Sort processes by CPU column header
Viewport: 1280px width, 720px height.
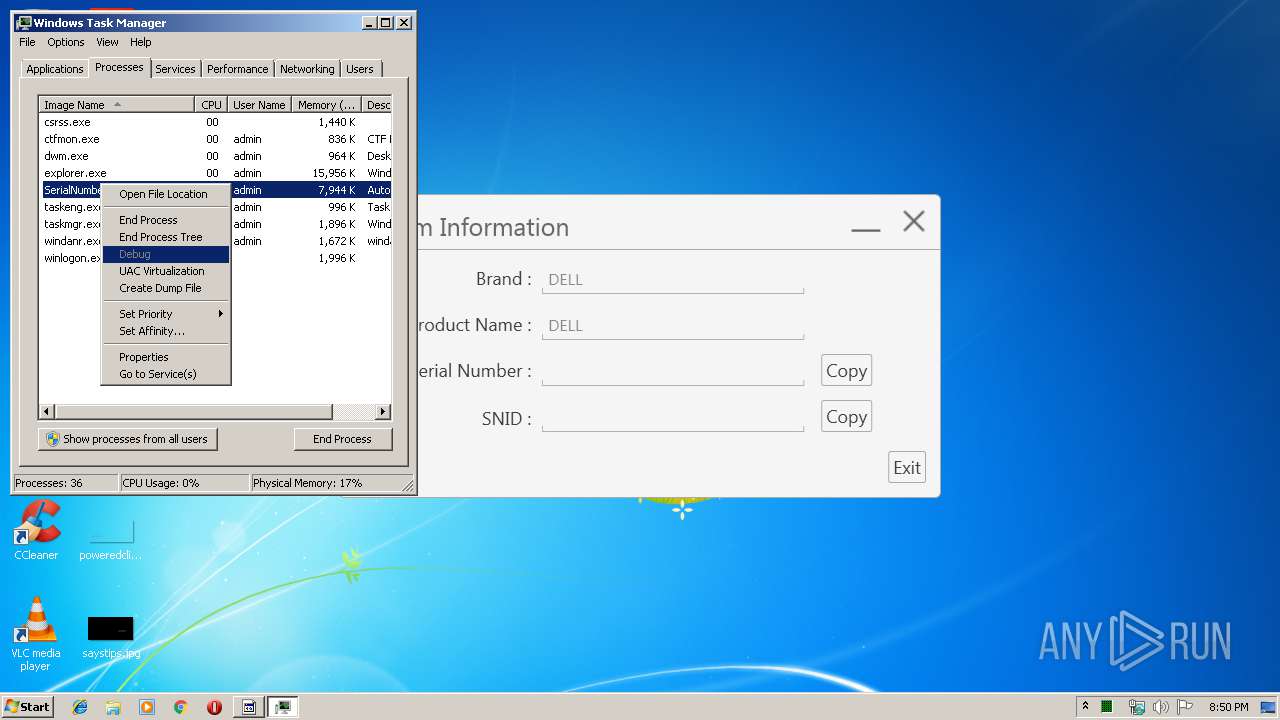click(x=211, y=105)
